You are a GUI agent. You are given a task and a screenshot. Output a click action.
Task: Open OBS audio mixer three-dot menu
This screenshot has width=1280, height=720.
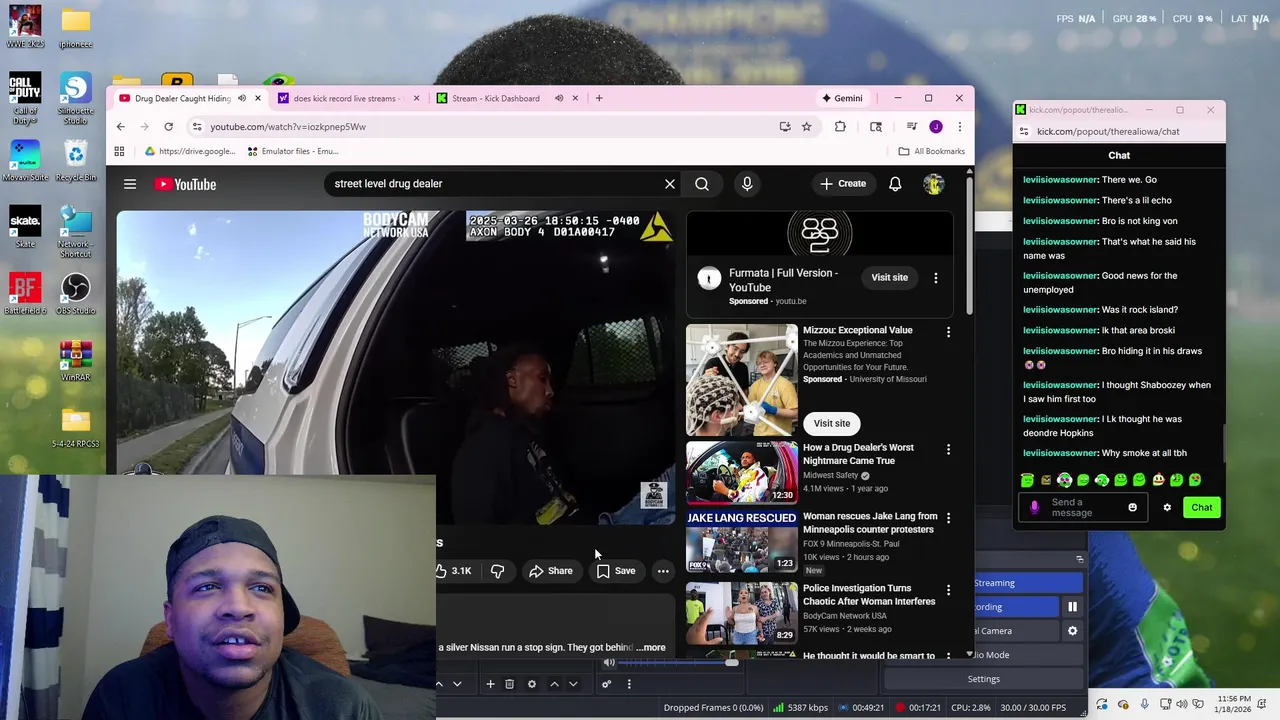tap(629, 684)
